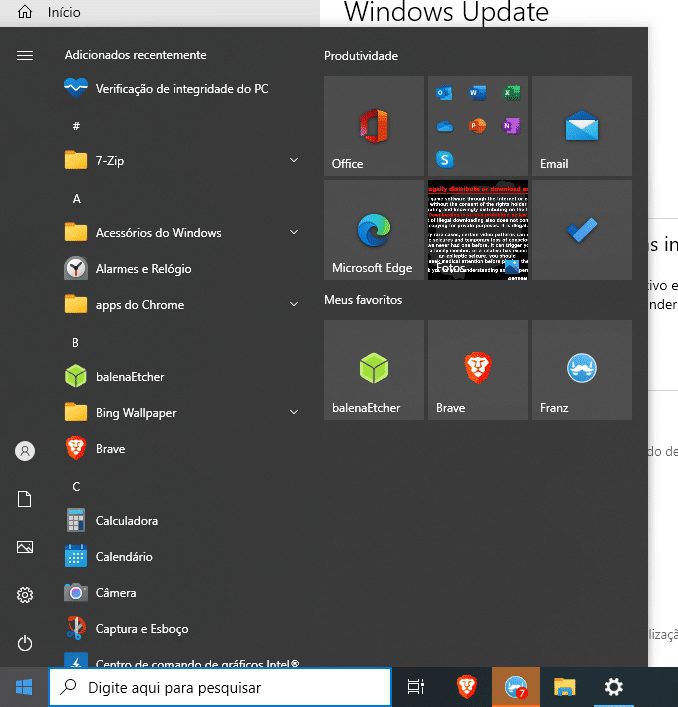Open Settings gear in Start sidebar
678x707 pixels.
point(25,595)
